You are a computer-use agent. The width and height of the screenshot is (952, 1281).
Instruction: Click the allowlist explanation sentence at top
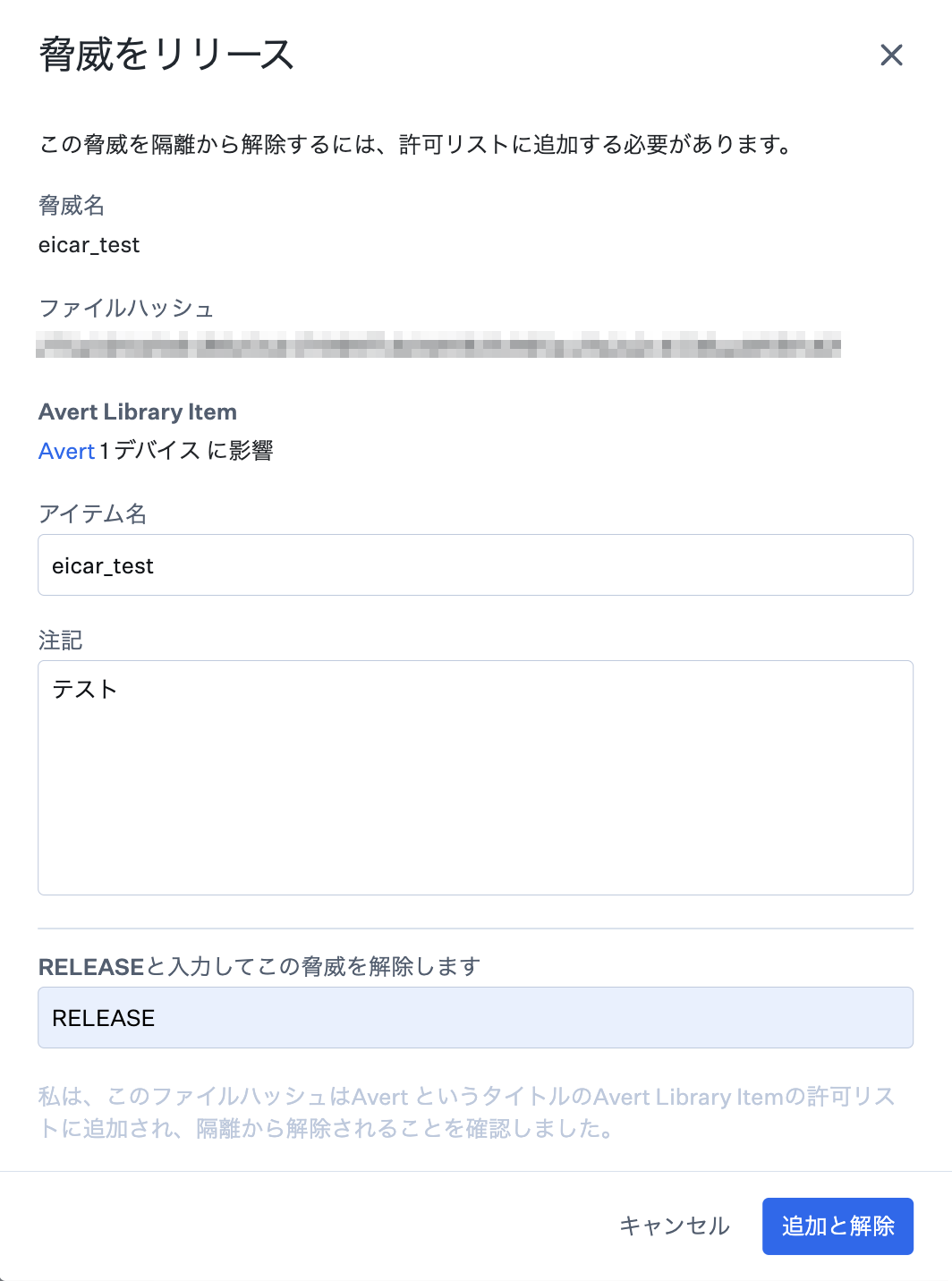(417, 144)
